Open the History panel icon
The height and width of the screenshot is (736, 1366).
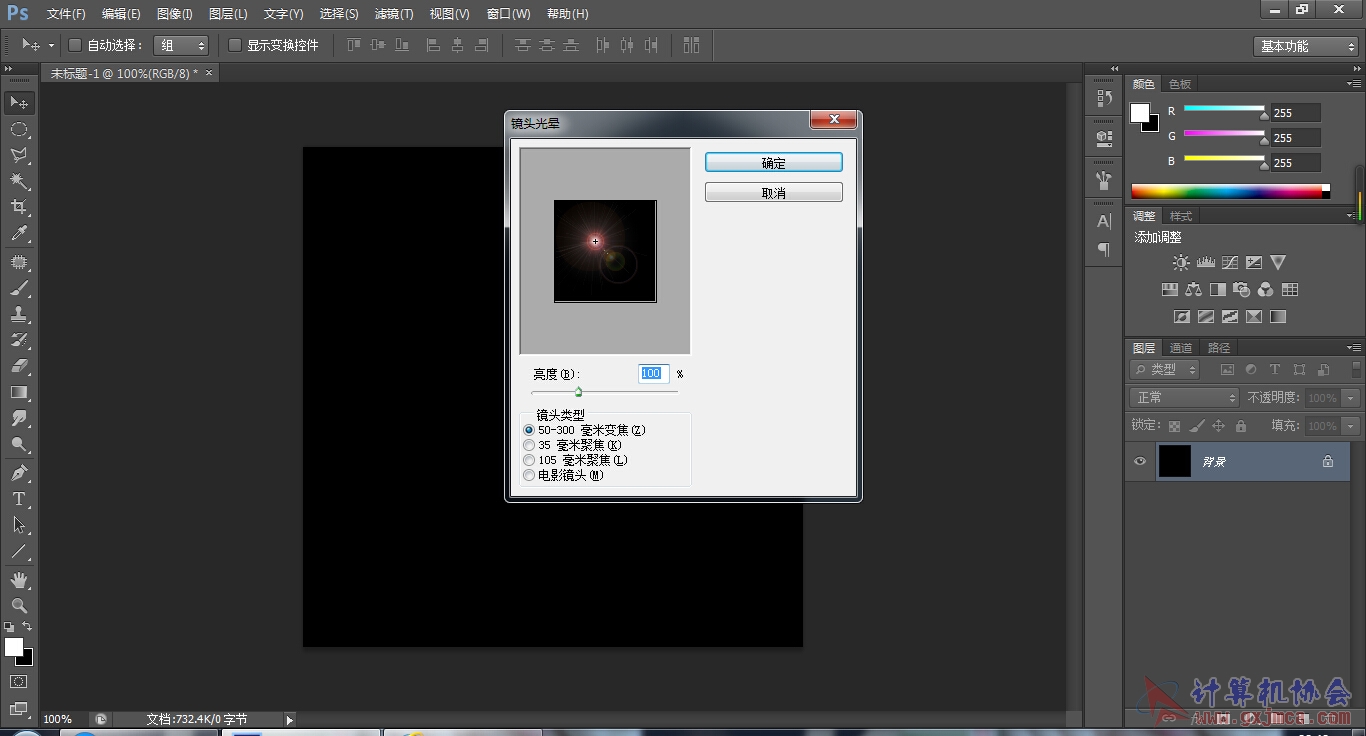tap(1104, 98)
